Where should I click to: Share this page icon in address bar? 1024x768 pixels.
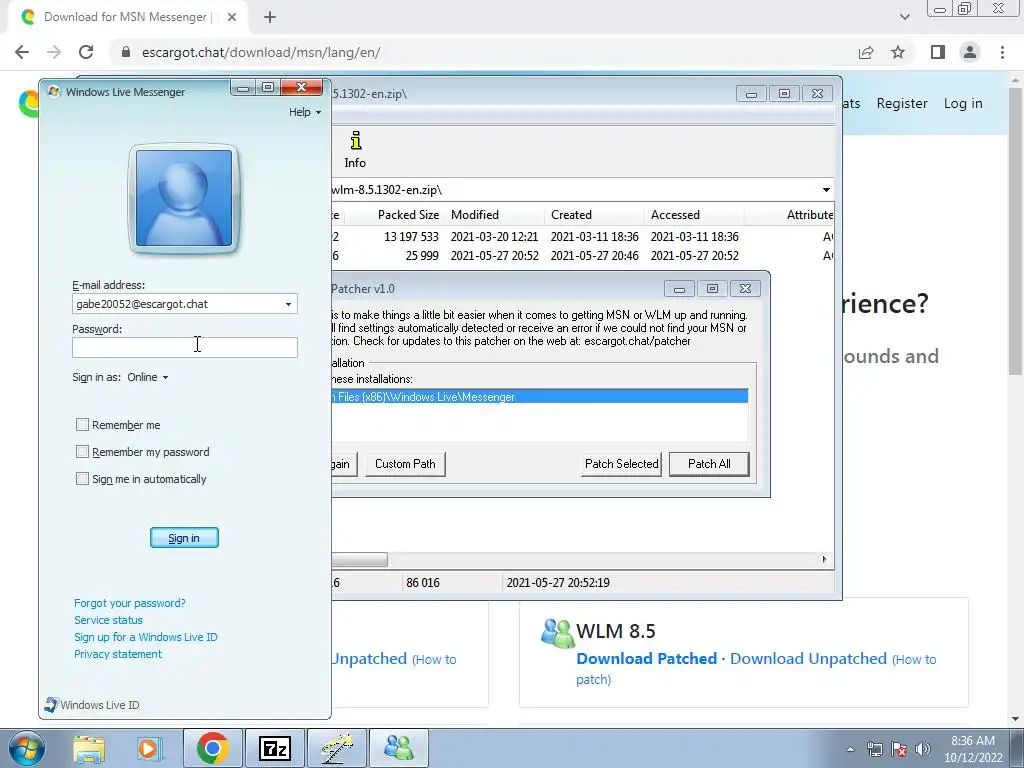[x=866, y=52]
